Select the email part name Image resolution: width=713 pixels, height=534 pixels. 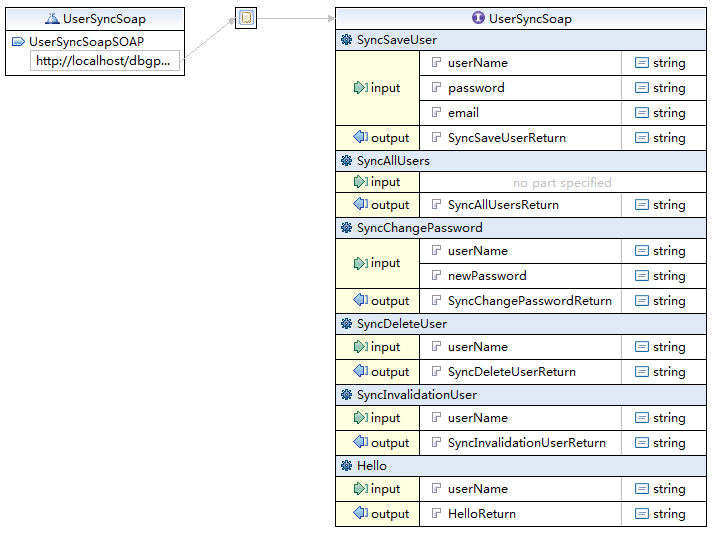[463, 113]
